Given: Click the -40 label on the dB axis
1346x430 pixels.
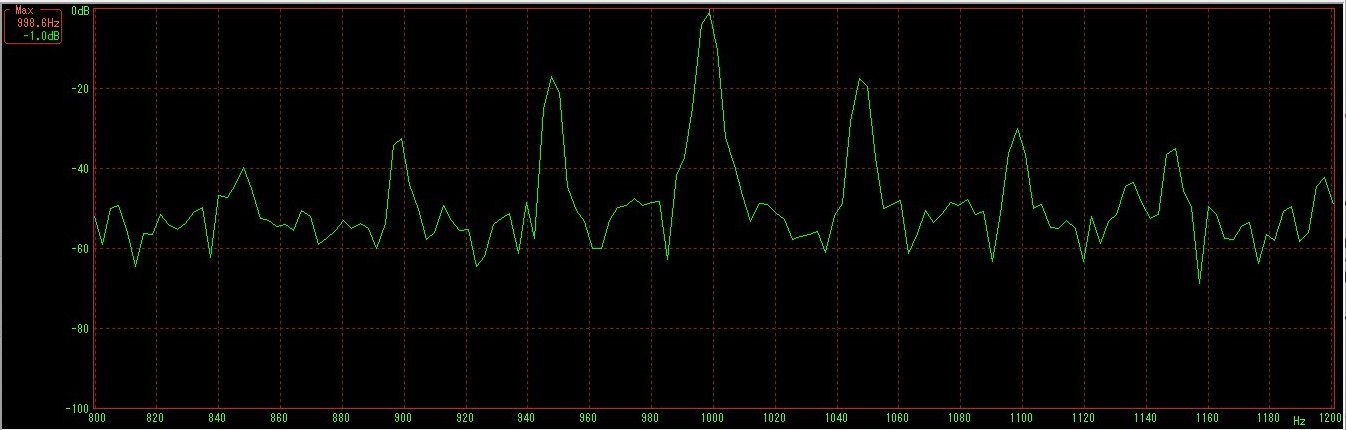Looking at the screenshot, I should coord(81,168).
